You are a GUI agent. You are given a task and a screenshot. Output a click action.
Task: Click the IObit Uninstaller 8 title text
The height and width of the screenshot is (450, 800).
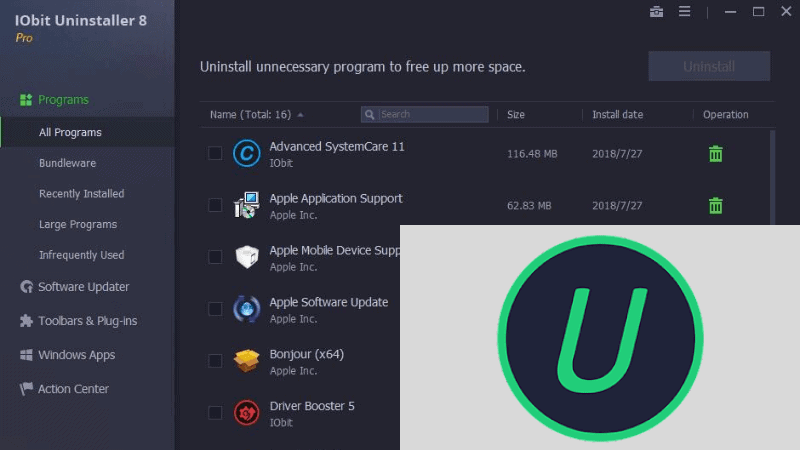pyautogui.click(x=81, y=20)
